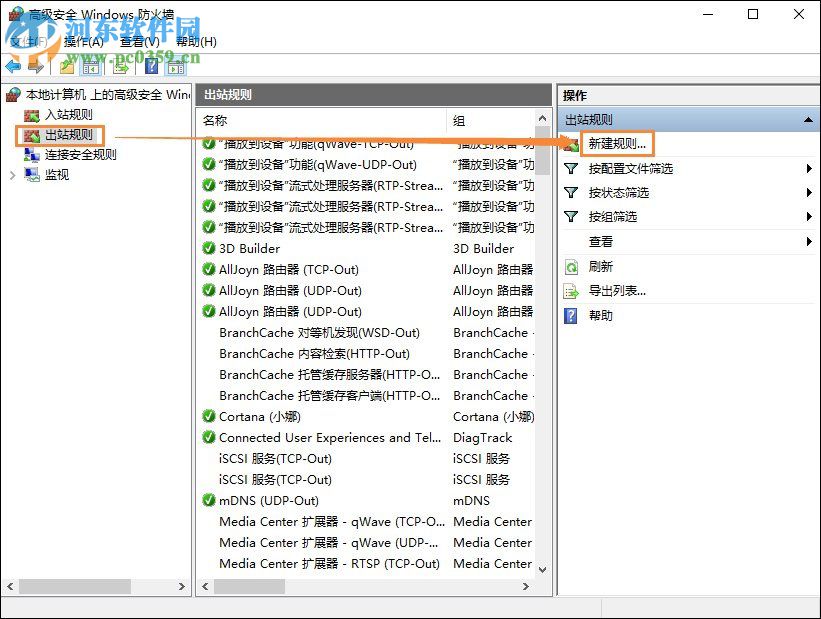The width and height of the screenshot is (821, 619).
Task: Click the 刷新 refresh icon in action pane
Action: pos(571,267)
